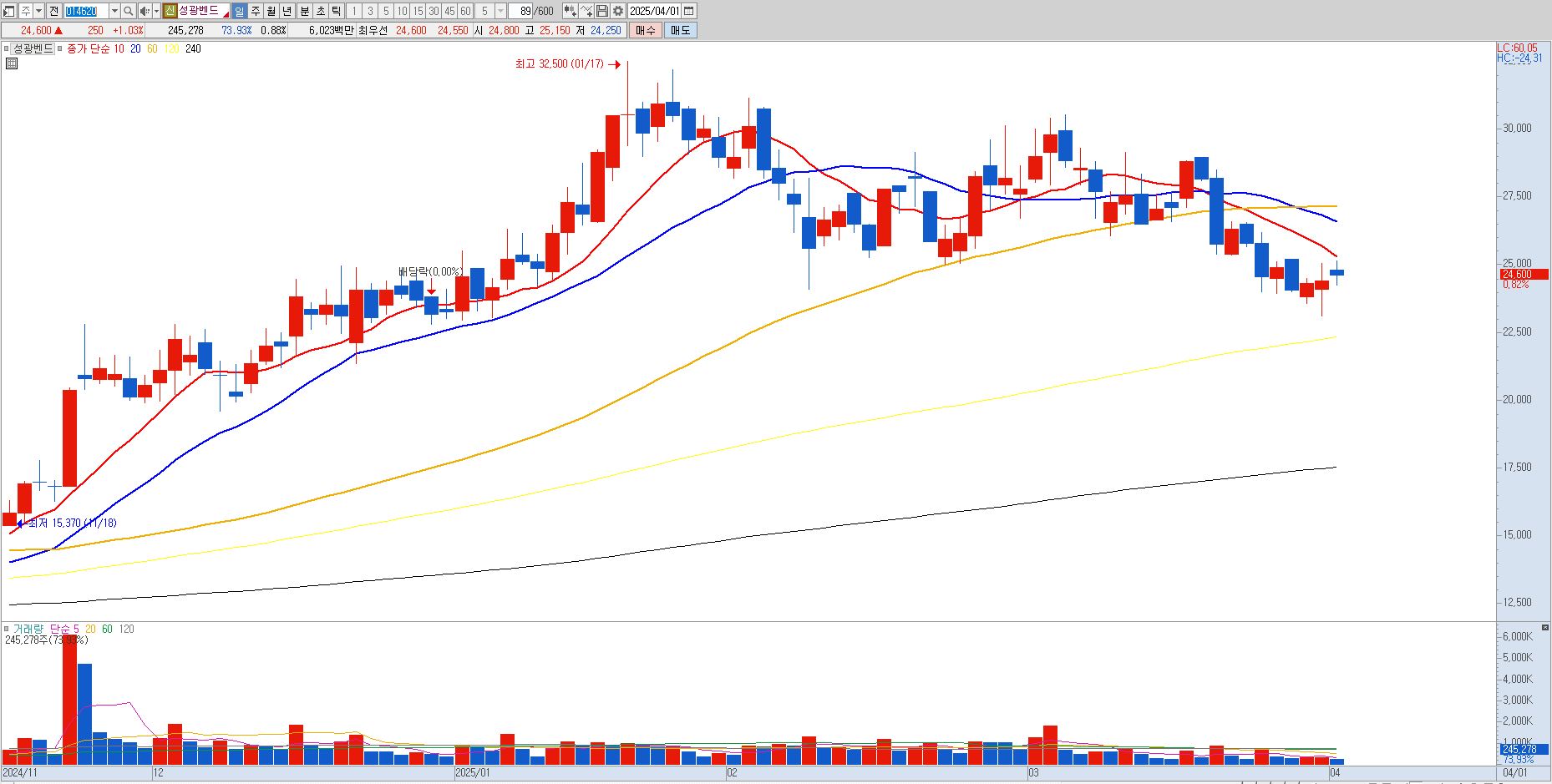Select the 초 seconds period button

320,11
